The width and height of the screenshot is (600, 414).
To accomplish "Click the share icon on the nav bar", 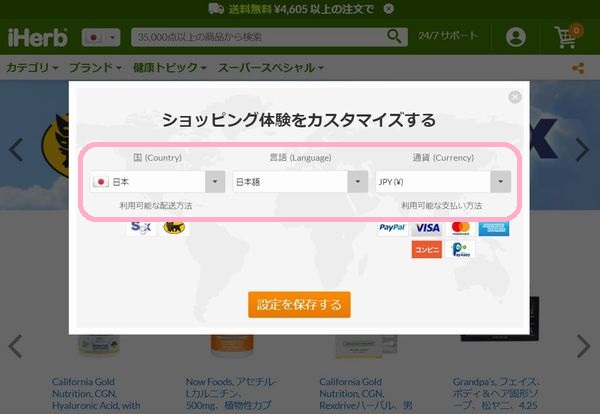I will [578, 68].
